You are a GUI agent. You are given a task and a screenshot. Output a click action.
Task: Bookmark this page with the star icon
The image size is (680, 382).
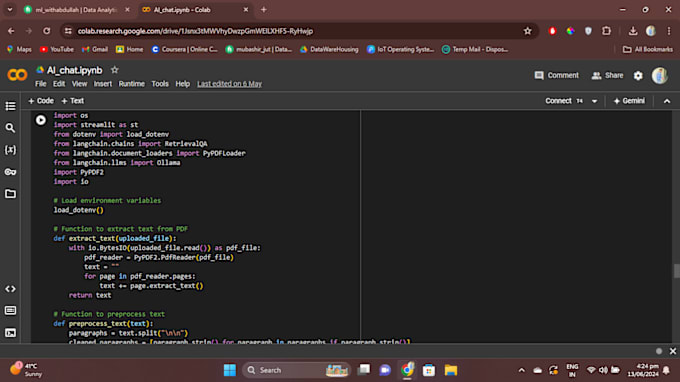pos(527,31)
